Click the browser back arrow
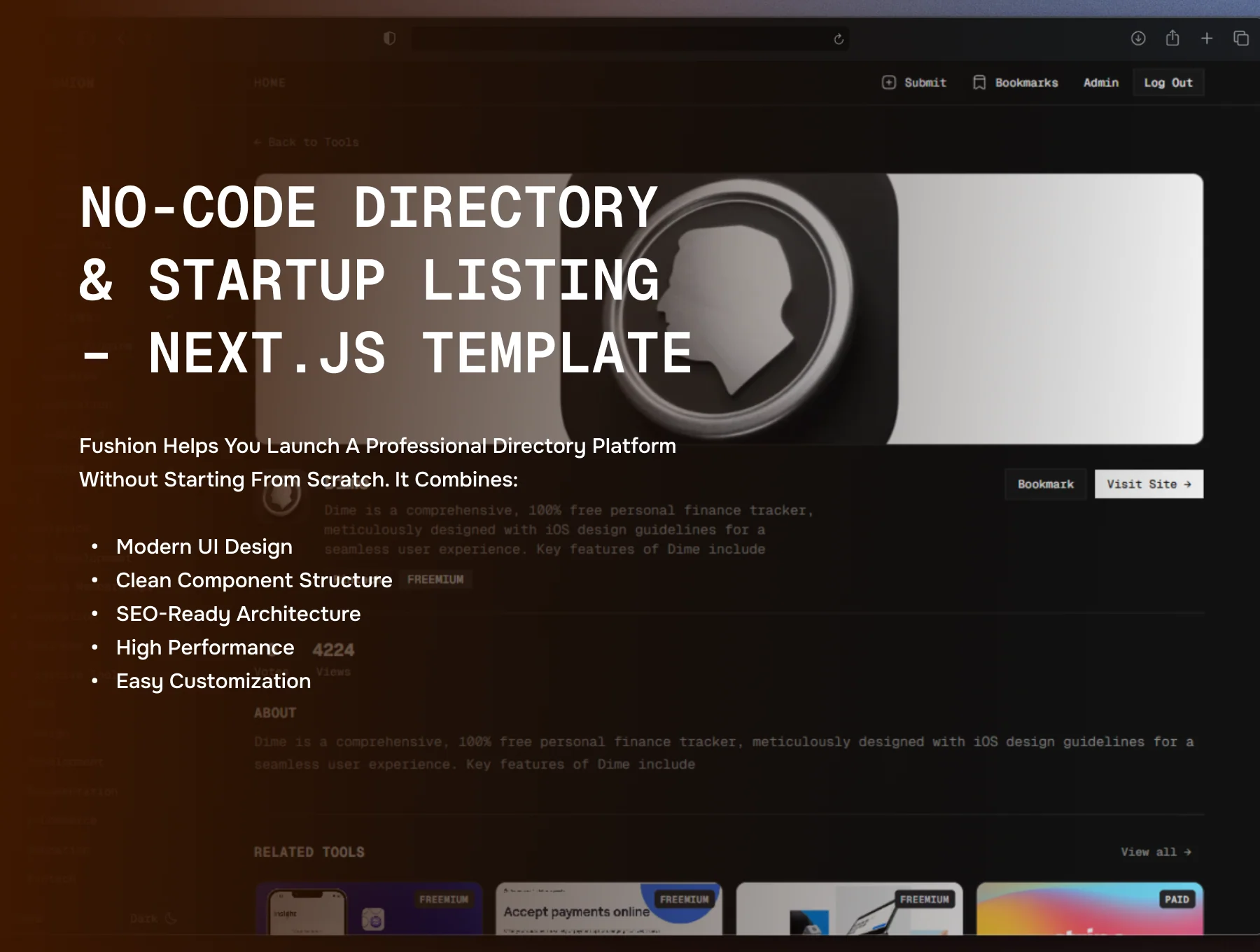This screenshot has height=952, width=1260. coord(120,38)
